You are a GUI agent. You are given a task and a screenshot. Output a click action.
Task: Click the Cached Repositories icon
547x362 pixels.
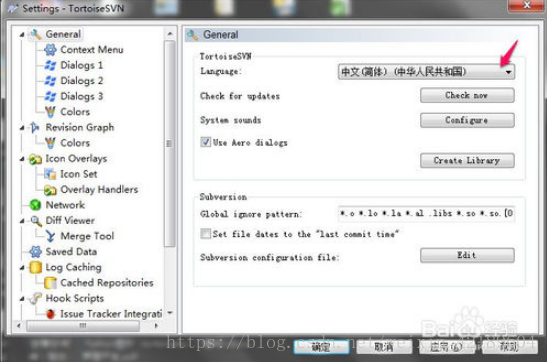(50, 283)
